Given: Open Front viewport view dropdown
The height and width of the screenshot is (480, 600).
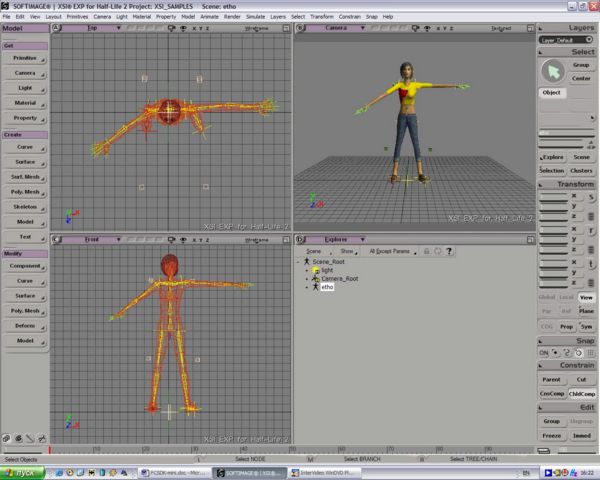Looking at the screenshot, I should pos(93,240).
